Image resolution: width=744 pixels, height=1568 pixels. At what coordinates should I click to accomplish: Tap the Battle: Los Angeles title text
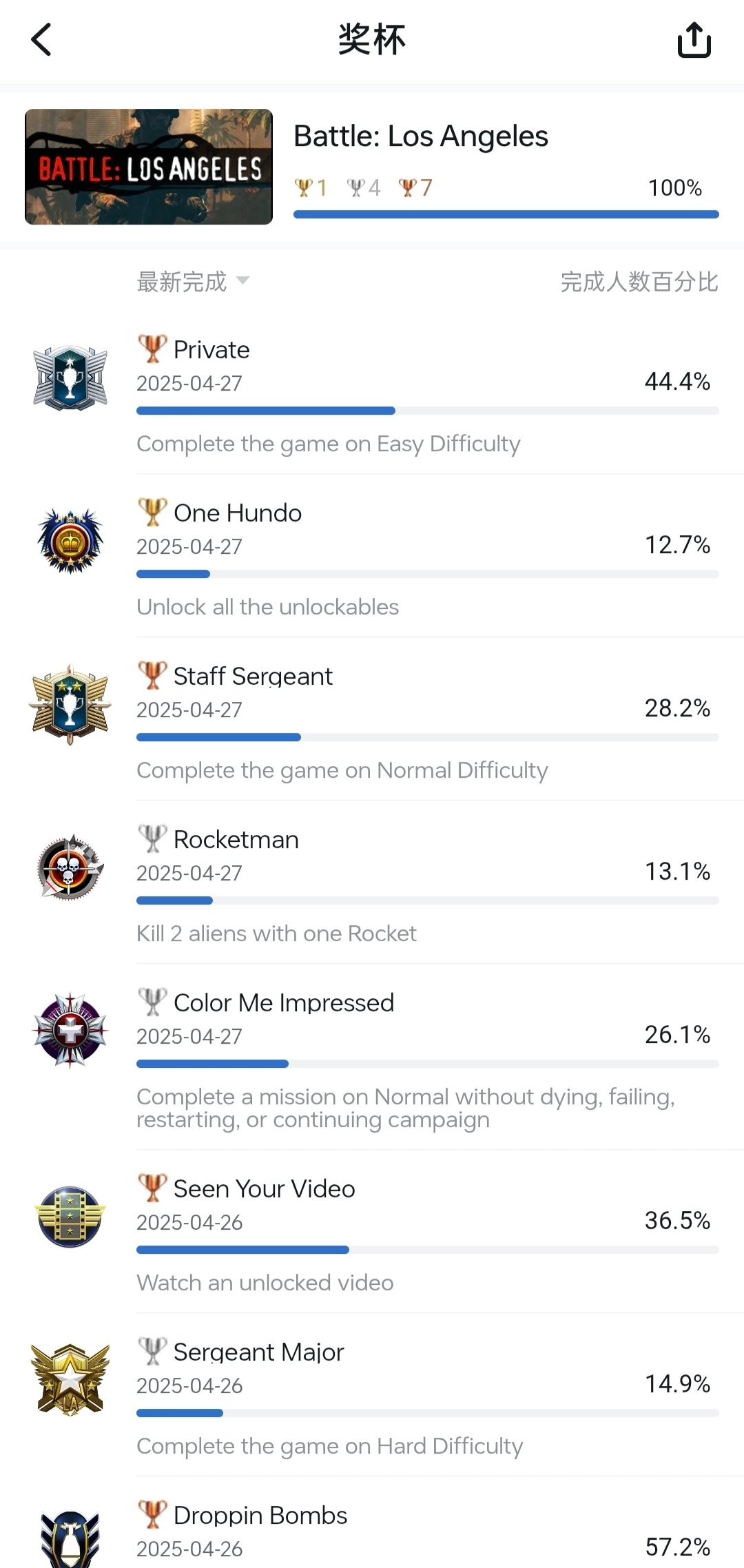[x=421, y=136]
